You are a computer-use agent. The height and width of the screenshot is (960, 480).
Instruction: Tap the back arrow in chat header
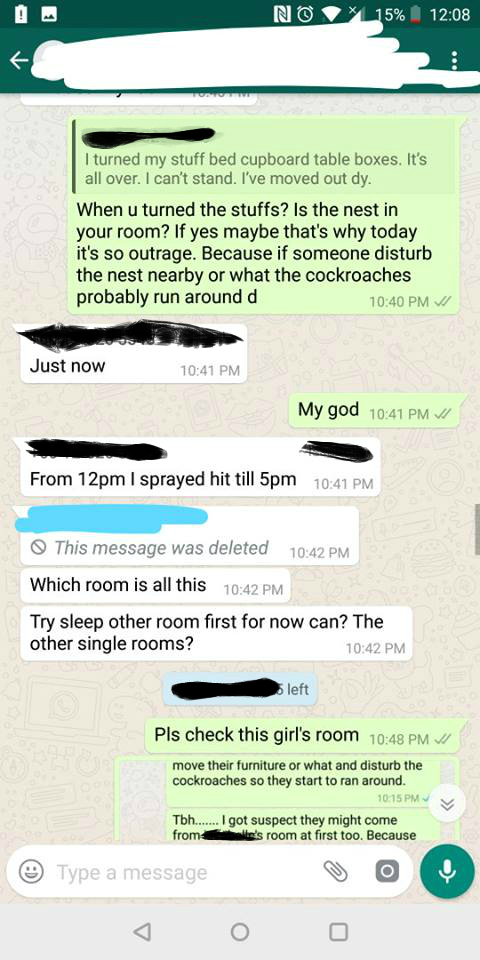point(19,60)
